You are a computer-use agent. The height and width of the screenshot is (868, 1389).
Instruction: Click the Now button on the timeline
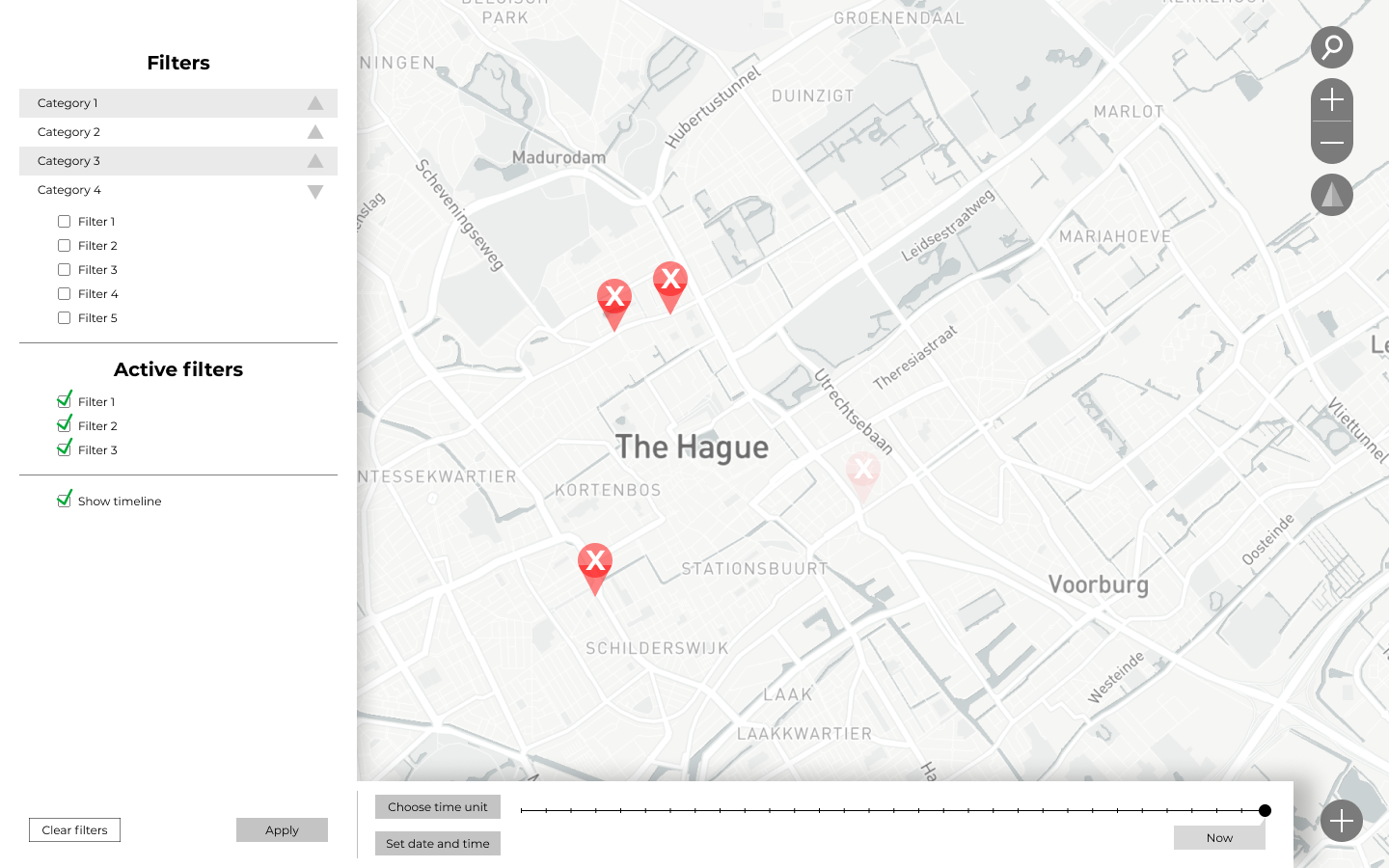click(x=1219, y=837)
